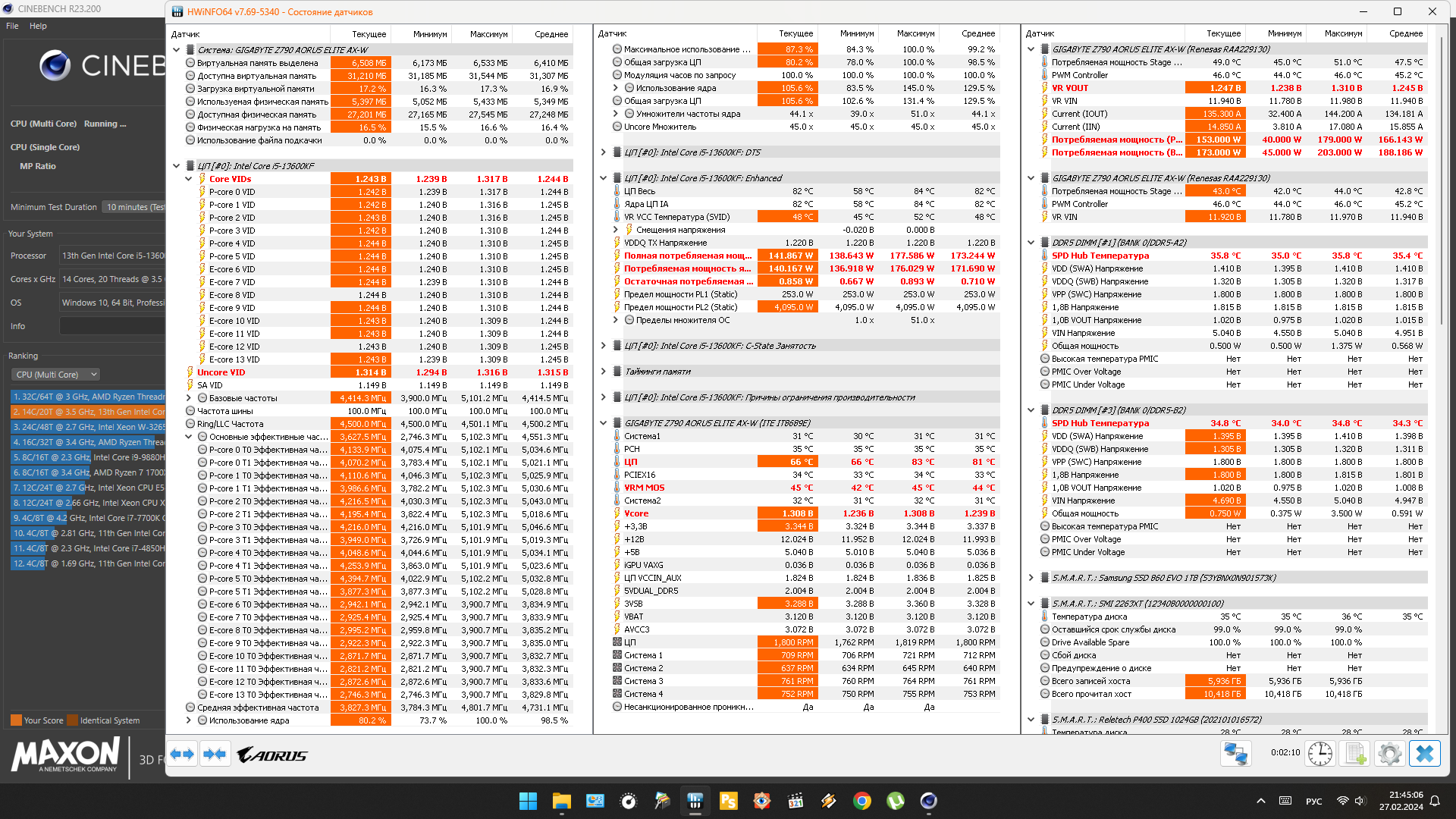Click the logging start sheet icon
The height and width of the screenshot is (819, 1456).
1354,754
